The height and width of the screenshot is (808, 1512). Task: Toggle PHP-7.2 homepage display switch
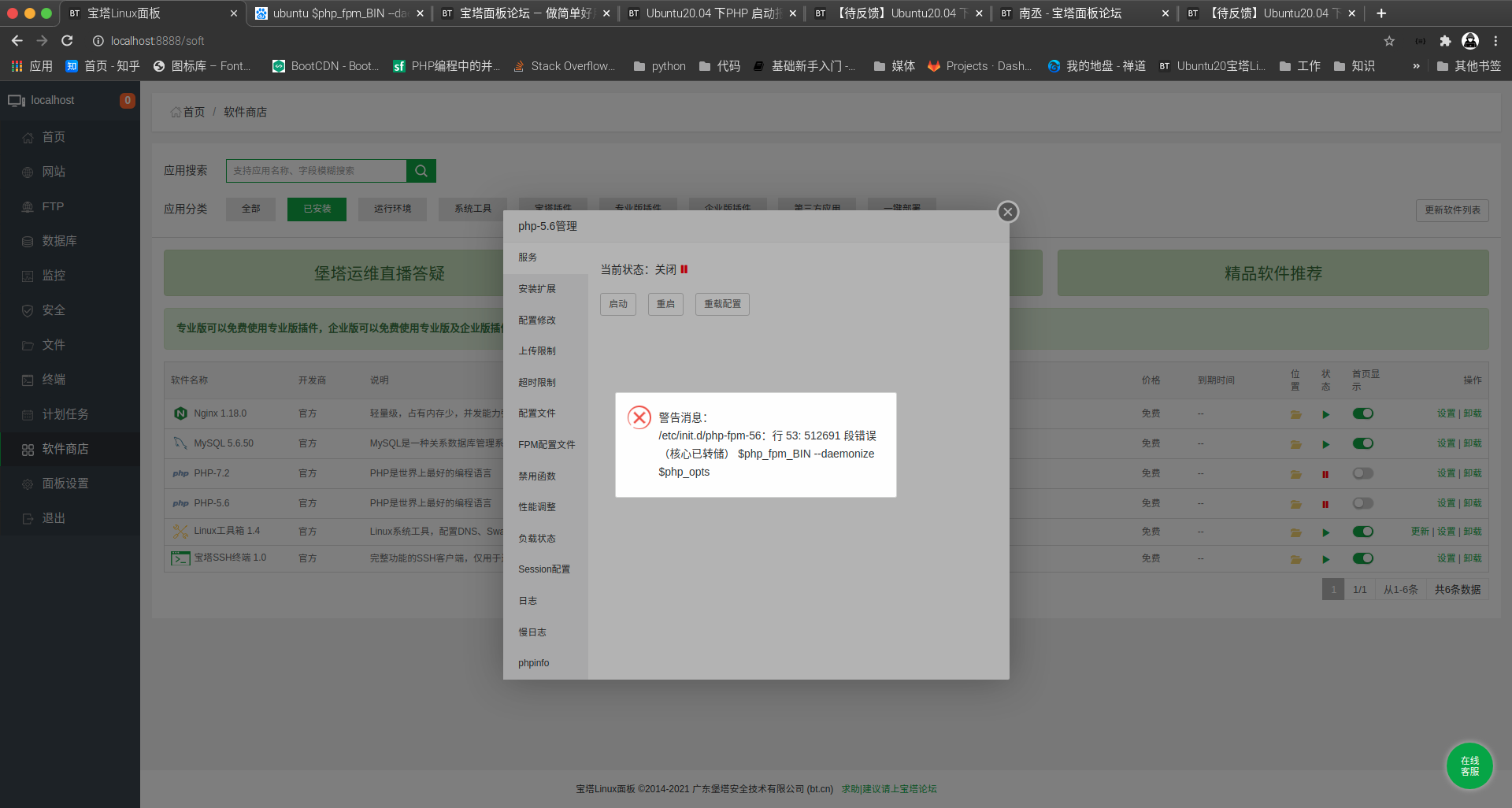click(1363, 473)
